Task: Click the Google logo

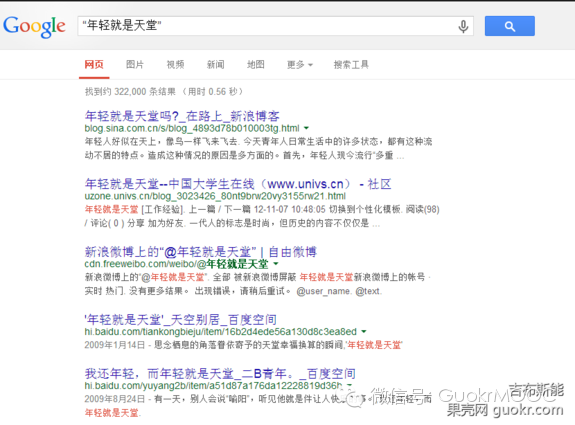Action: 34,26
